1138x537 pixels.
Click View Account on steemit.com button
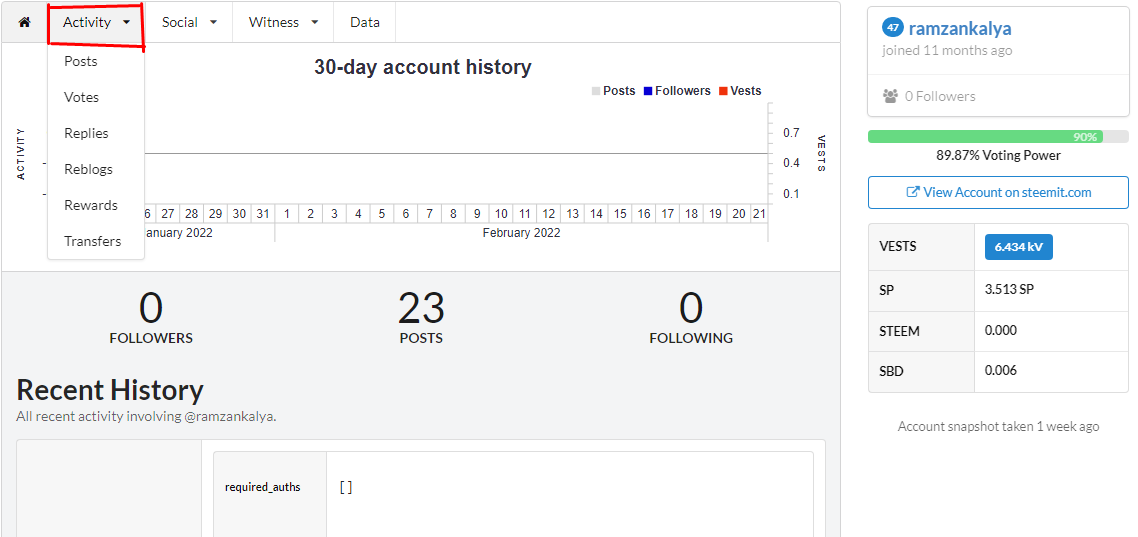[998, 192]
